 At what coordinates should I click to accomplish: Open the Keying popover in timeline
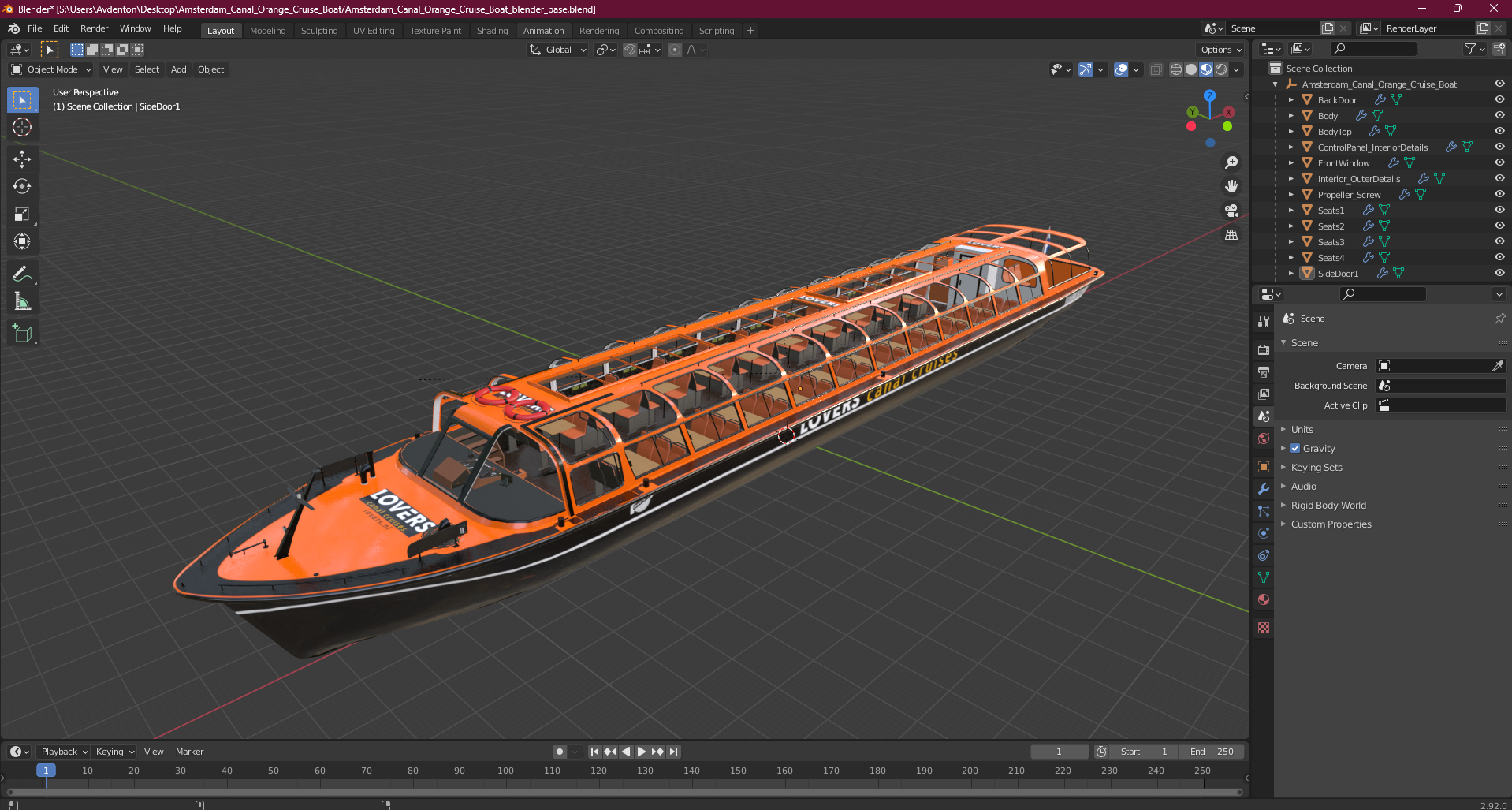(x=114, y=752)
